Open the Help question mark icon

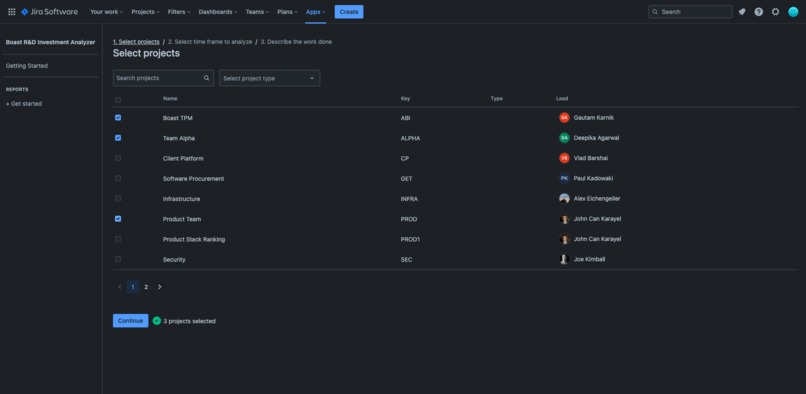pyautogui.click(x=759, y=12)
